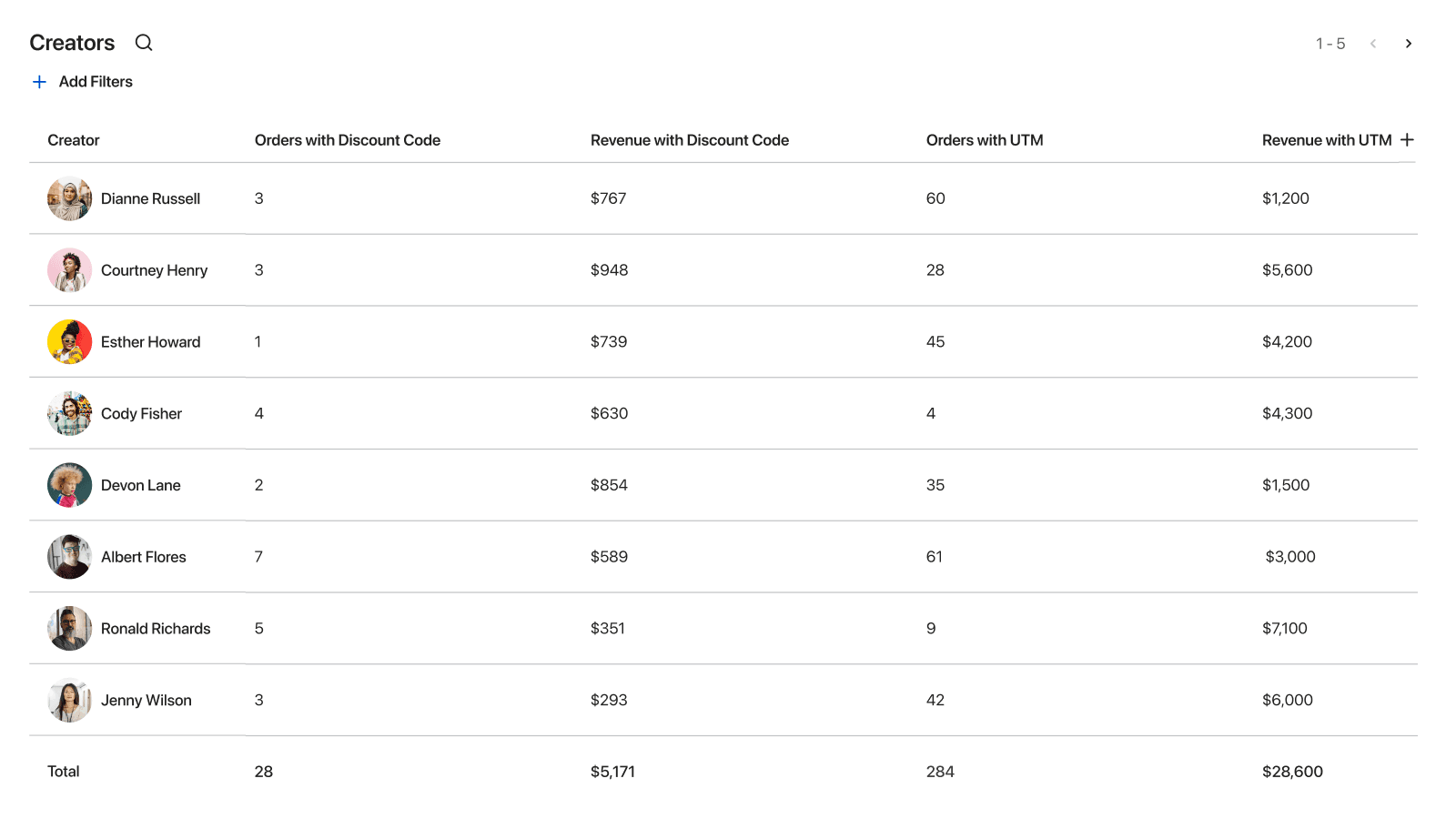Viewport: 1456px width, 819px height.
Task: Click the 1 - 5 pagination label
Action: [x=1331, y=43]
